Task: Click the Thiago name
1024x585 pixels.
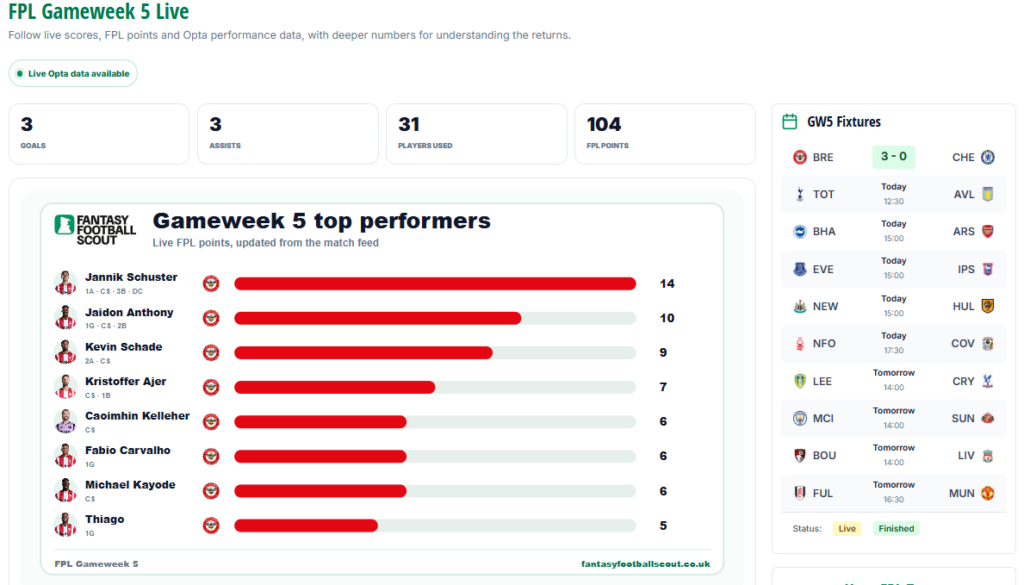Action: 104,520
